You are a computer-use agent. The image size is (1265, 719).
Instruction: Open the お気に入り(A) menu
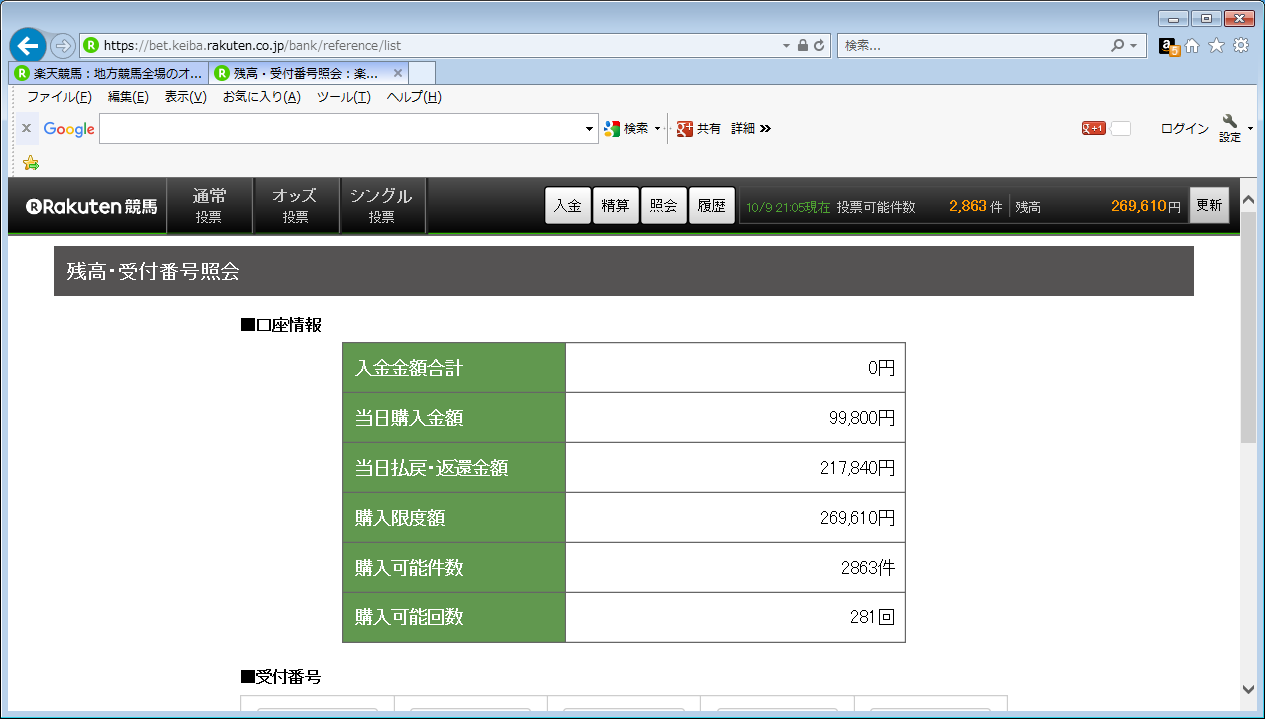(261, 97)
